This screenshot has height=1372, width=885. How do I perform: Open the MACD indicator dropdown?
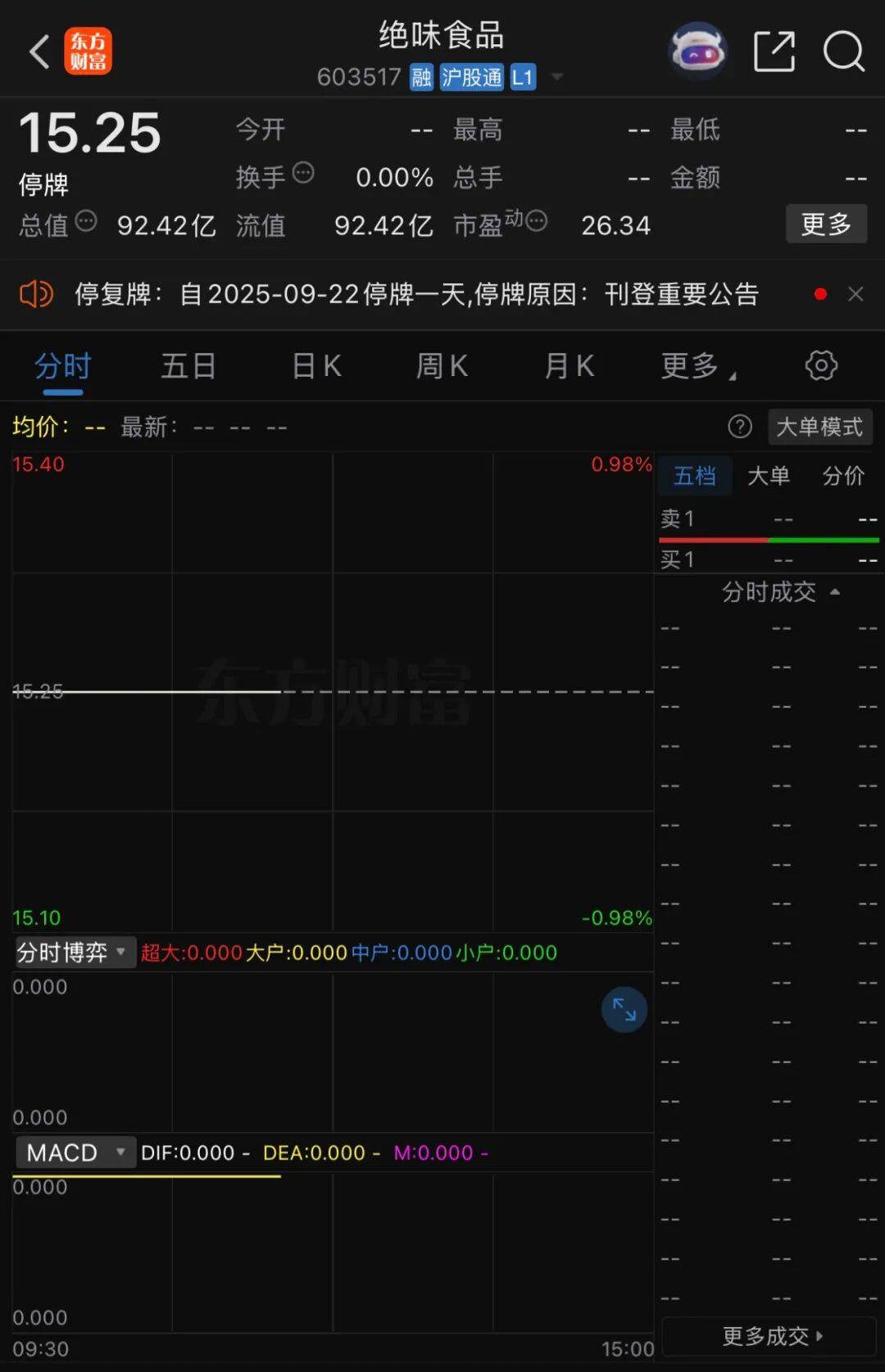coord(74,1152)
